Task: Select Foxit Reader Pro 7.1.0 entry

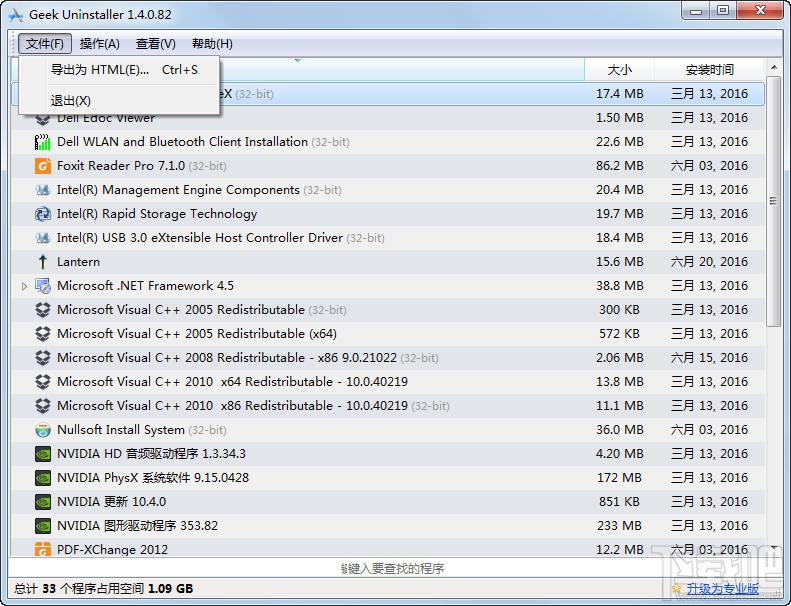Action: [x=121, y=166]
